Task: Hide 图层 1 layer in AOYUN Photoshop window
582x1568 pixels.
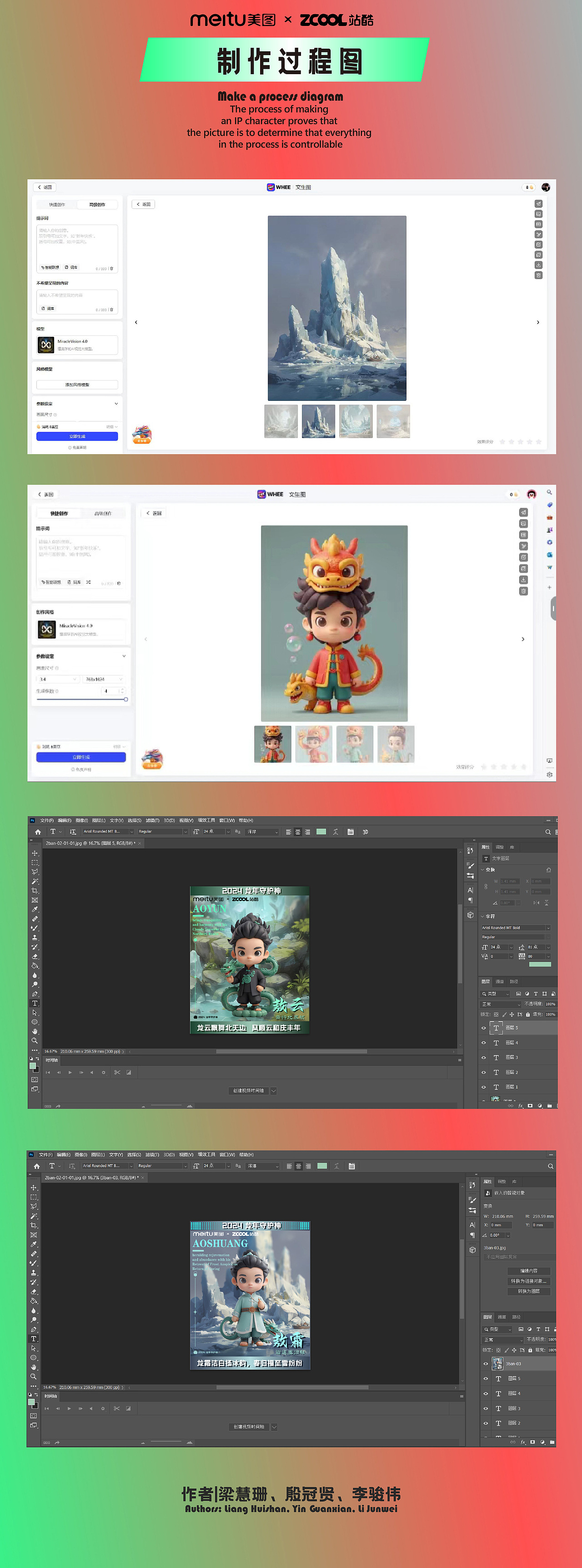Action: tap(484, 1087)
